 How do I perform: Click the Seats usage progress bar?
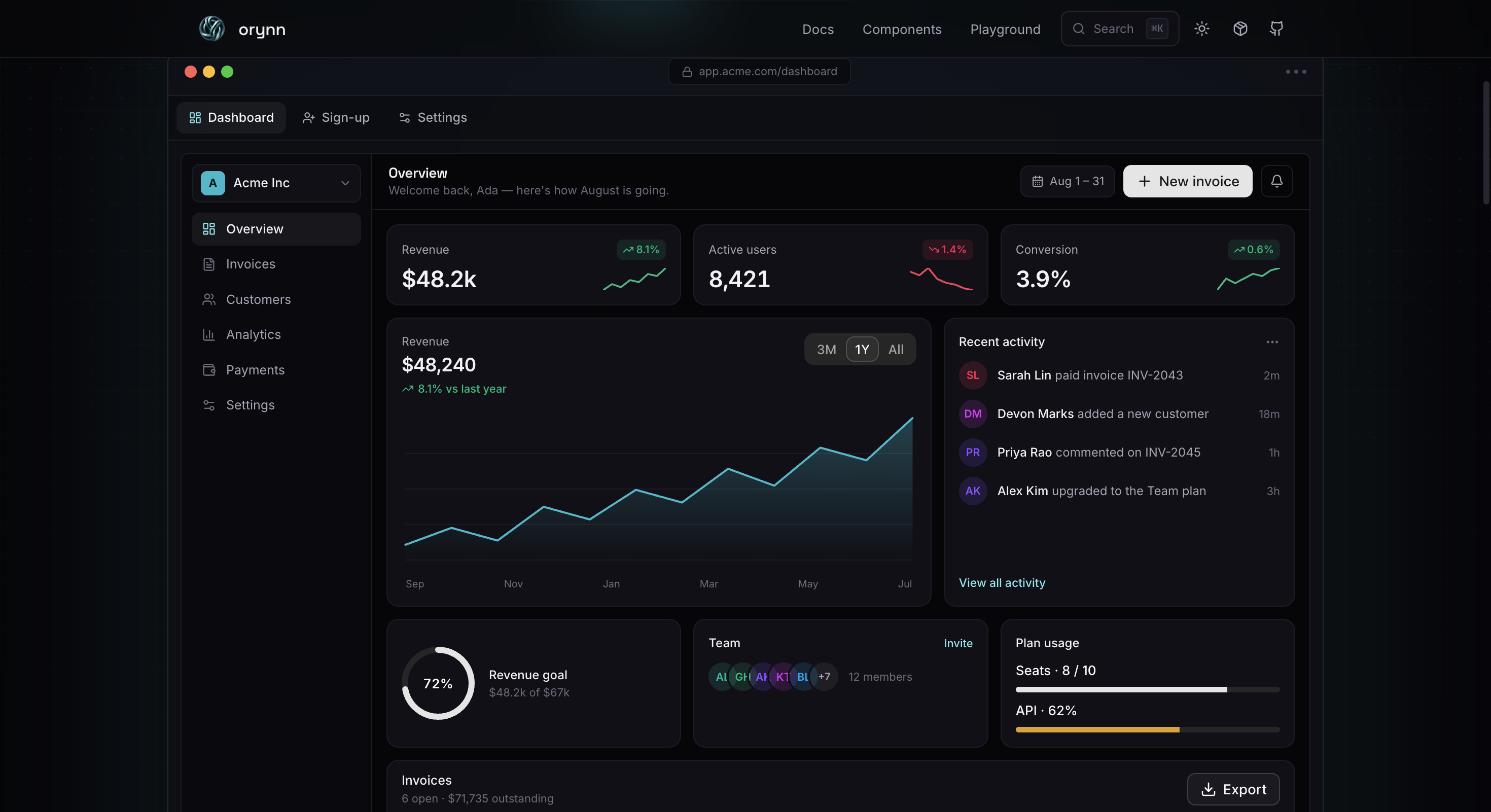coord(1148,690)
